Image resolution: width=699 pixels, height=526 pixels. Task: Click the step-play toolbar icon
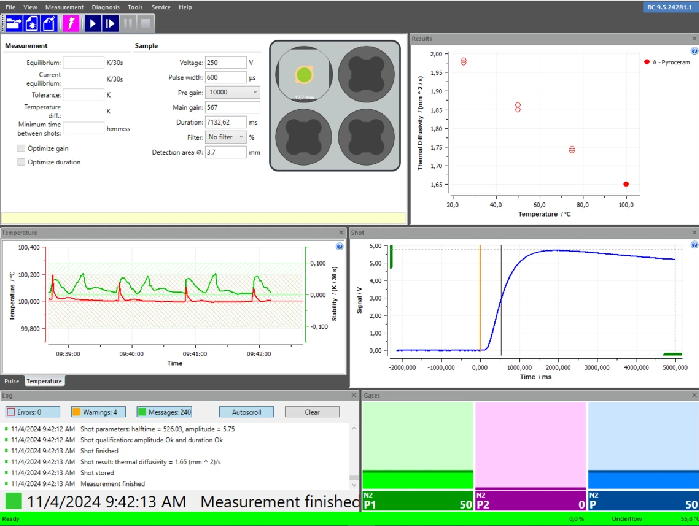(x=110, y=23)
